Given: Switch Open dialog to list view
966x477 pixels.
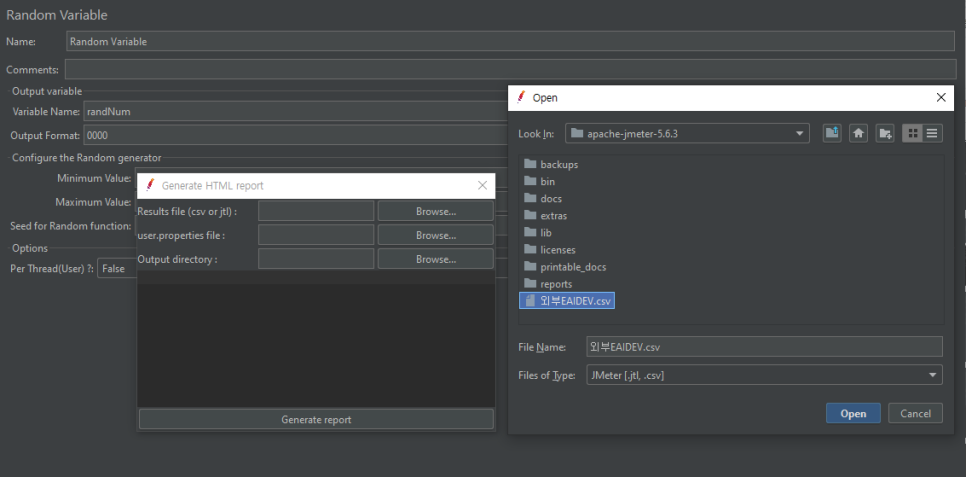Looking at the screenshot, I should pos(912,133).
